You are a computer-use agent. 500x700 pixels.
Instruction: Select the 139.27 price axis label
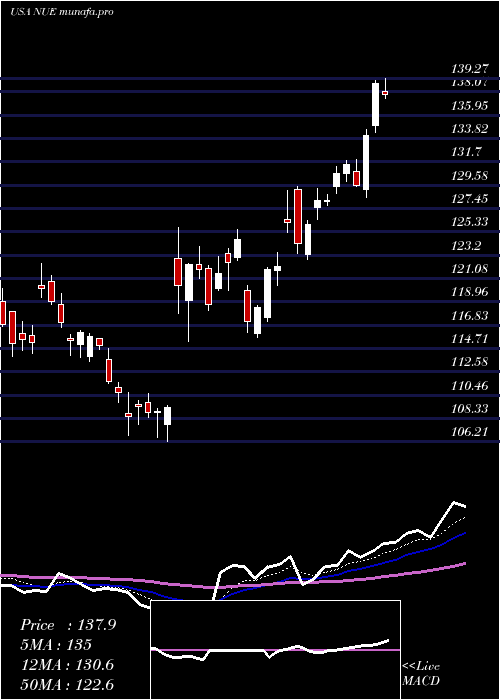click(470, 69)
